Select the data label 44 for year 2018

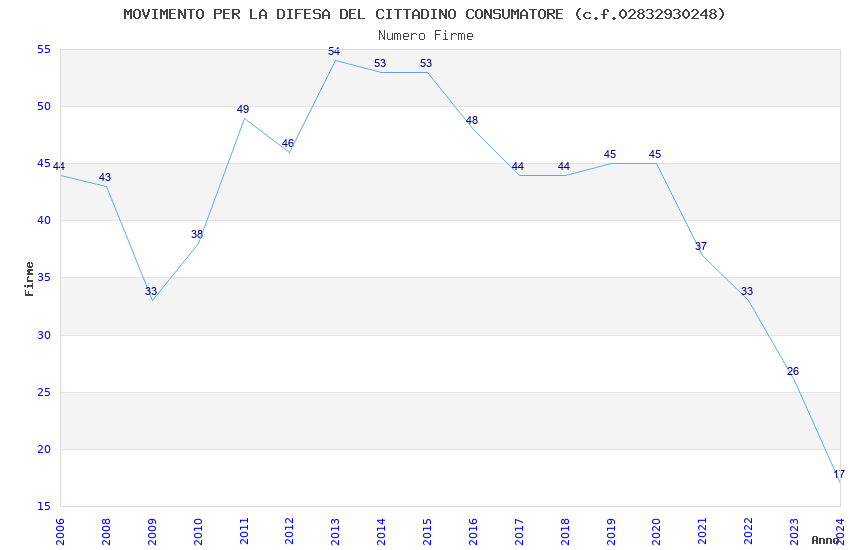(564, 166)
